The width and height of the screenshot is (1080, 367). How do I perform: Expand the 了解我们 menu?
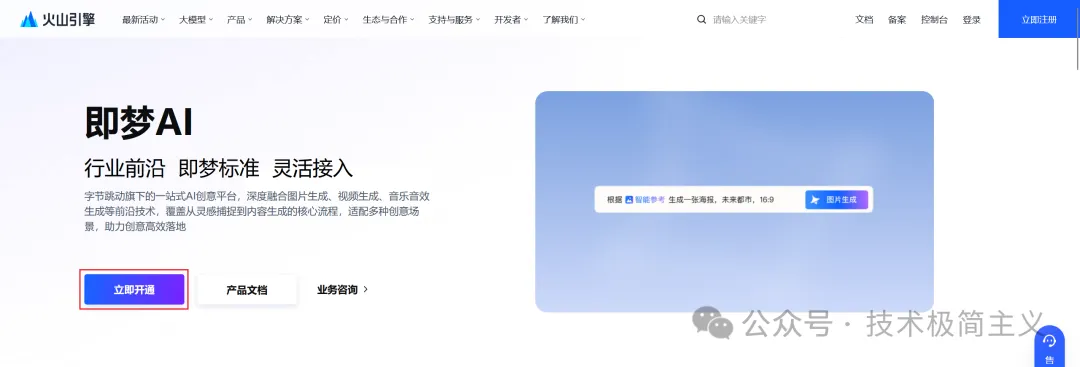pyautogui.click(x=563, y=19)
